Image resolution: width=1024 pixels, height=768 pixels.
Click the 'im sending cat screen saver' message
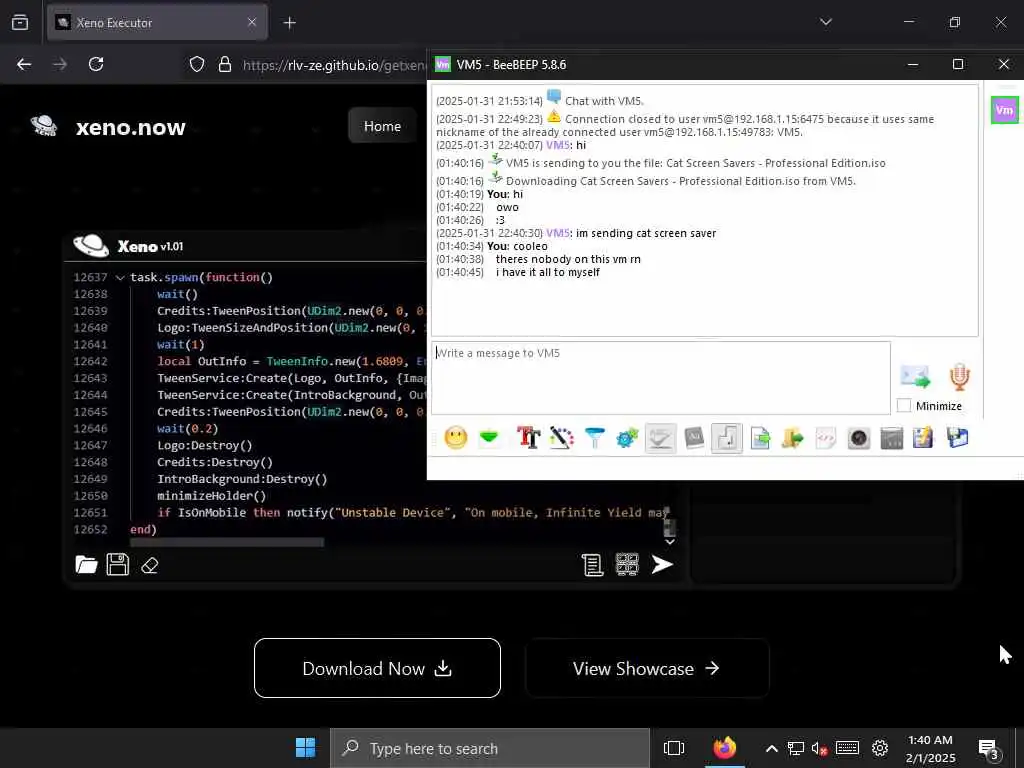(x=646, y=233)
